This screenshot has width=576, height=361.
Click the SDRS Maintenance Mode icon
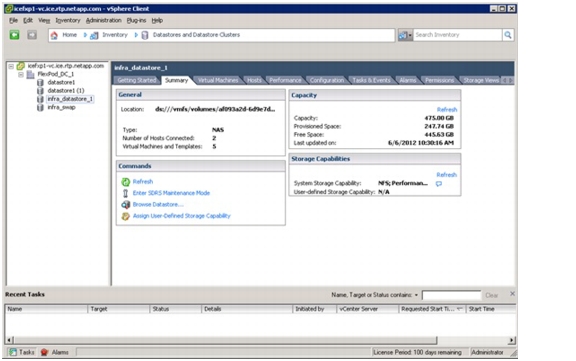pyautogui.click(x=125, y=193)
